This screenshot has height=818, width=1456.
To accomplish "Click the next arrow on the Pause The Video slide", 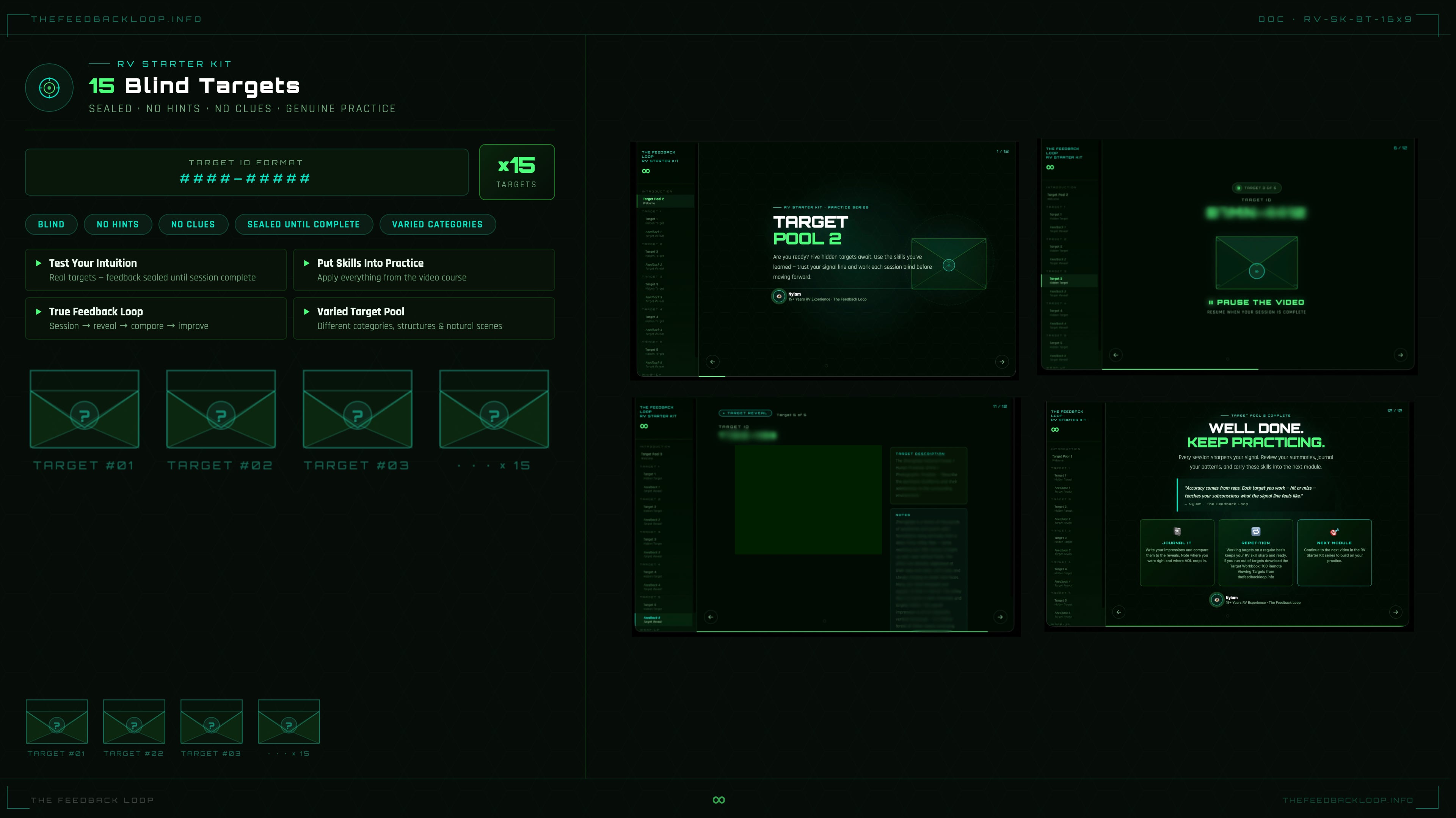I will (1400, 355).
